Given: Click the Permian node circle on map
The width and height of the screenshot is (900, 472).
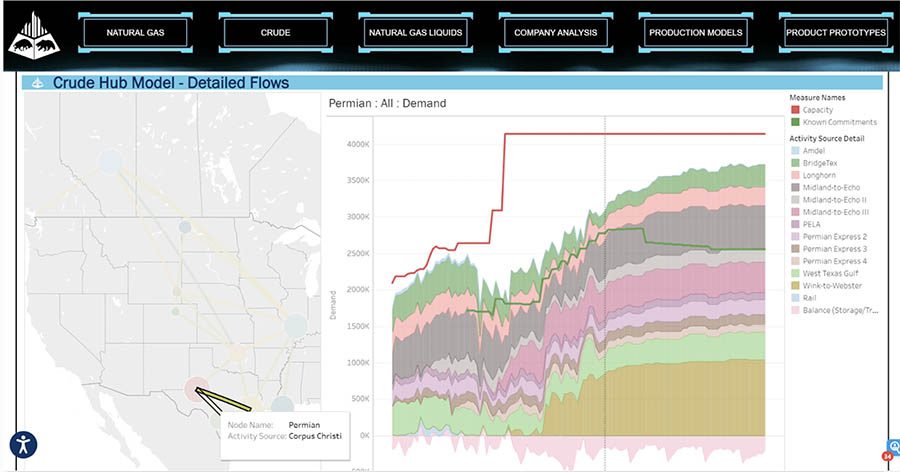Looking at the screenshot, I should [x=196, y=389].
